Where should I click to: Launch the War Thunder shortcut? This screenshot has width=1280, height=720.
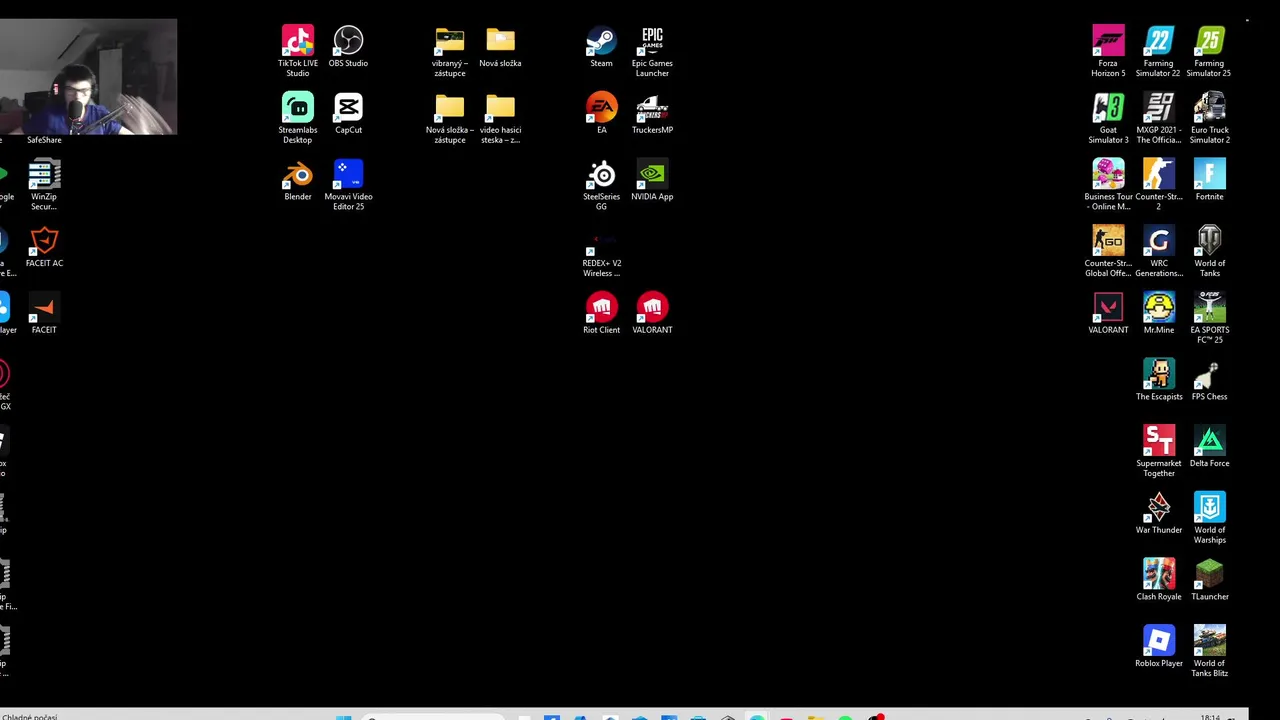(1159, 508)
